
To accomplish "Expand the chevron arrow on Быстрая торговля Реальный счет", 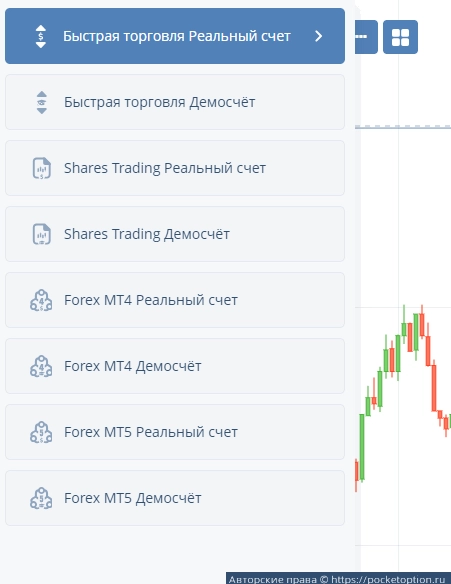I will point(318,36).
